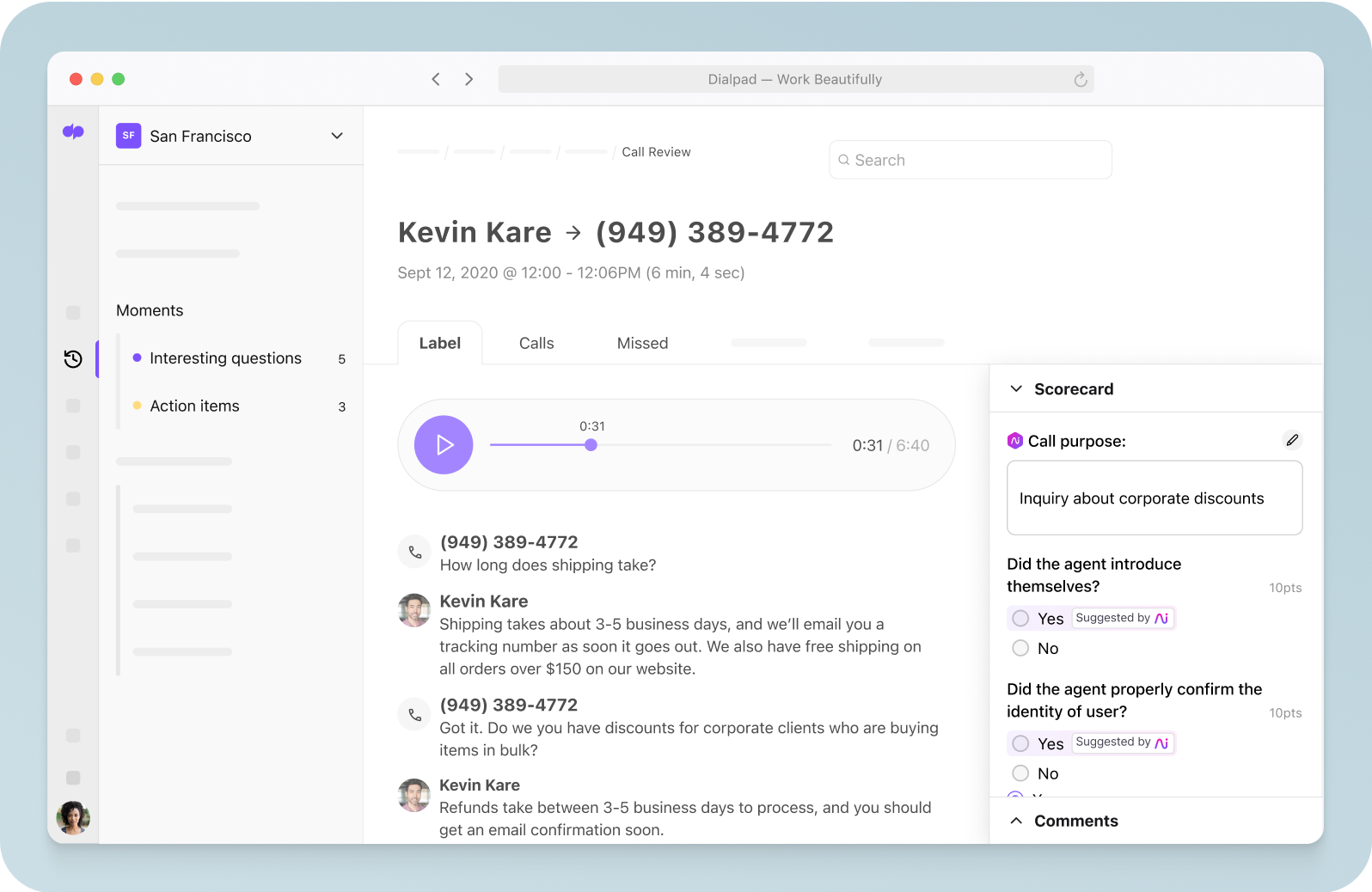Click the '0:31 / 6:40' elapsed time readout
The width and height of the screenshot is (1372, 892).
point(891,445)
